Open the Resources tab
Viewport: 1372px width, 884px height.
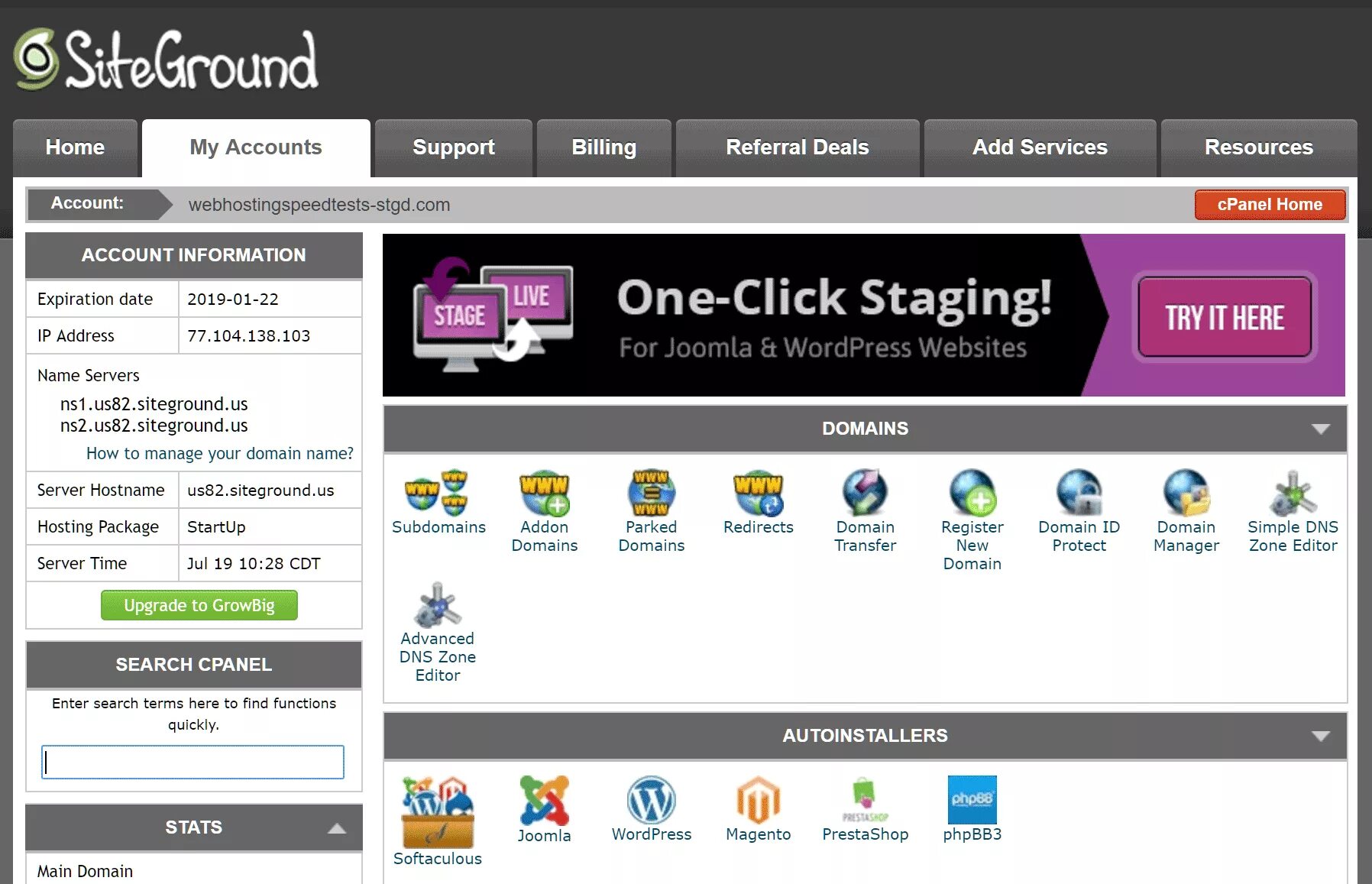[x=1259, y=147]
